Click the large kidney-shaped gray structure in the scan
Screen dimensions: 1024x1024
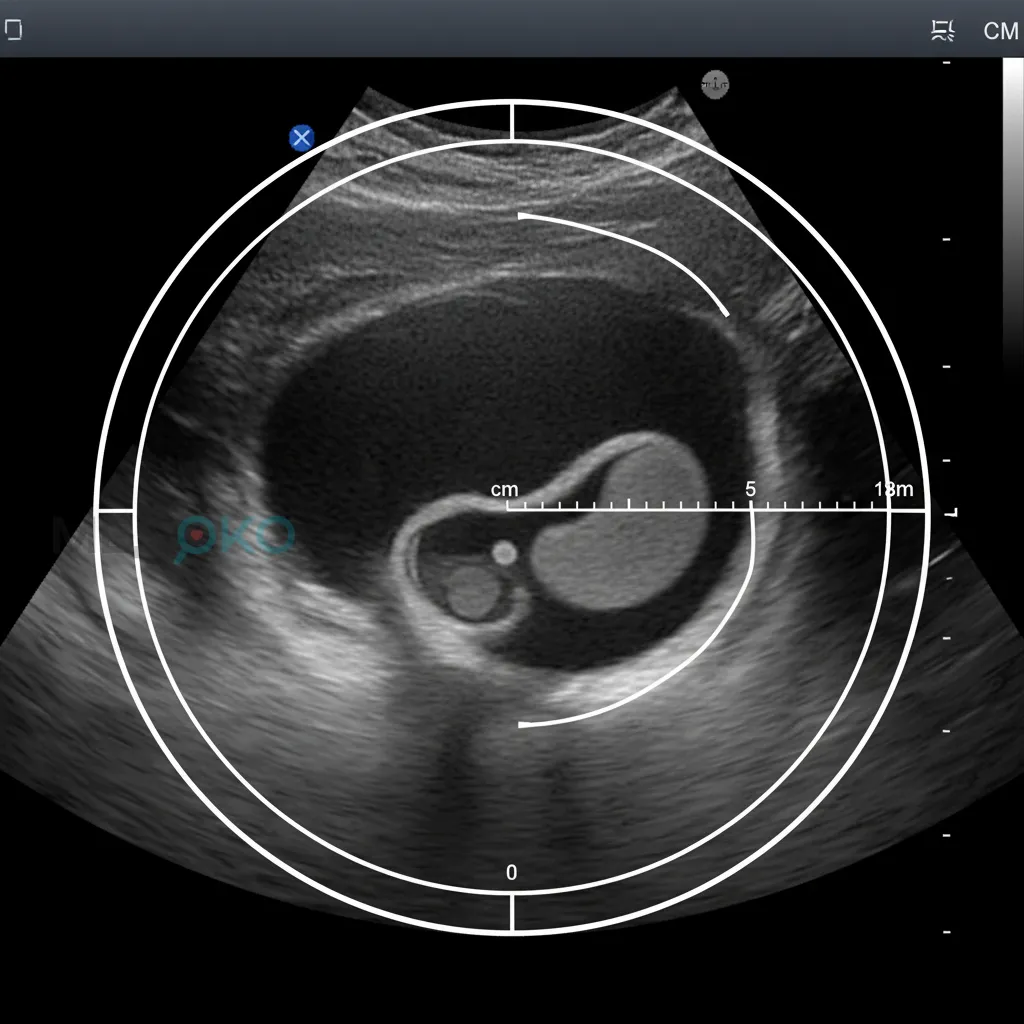tap(620, 522)
